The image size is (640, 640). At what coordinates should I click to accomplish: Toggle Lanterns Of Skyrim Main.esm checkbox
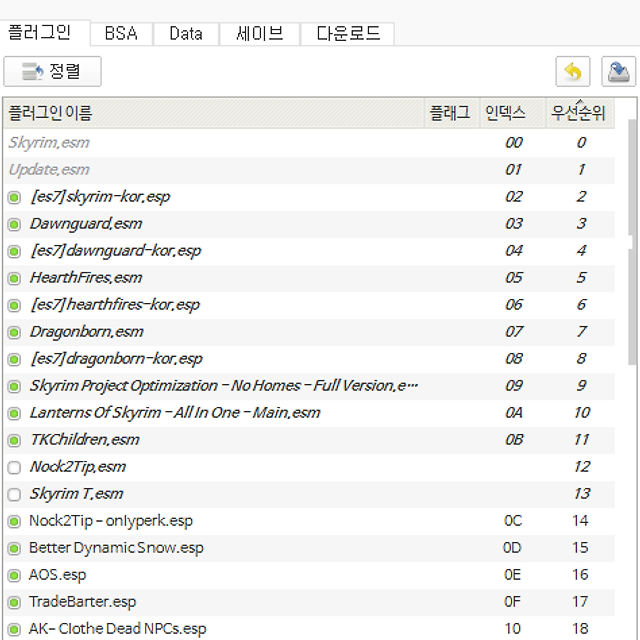tap(14, 413)
